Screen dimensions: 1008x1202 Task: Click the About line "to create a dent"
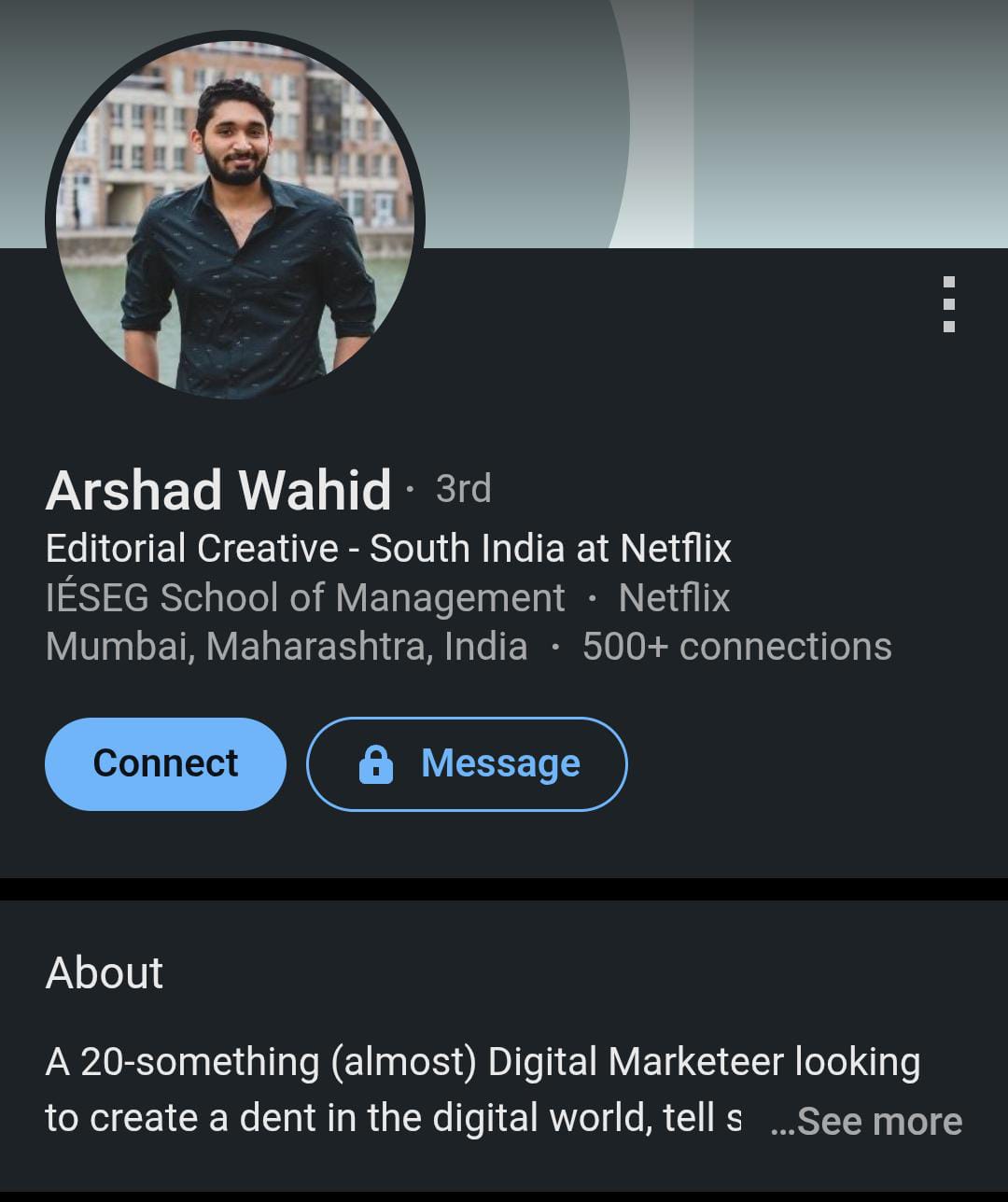pyautogui.click(x=392, y=1118)
